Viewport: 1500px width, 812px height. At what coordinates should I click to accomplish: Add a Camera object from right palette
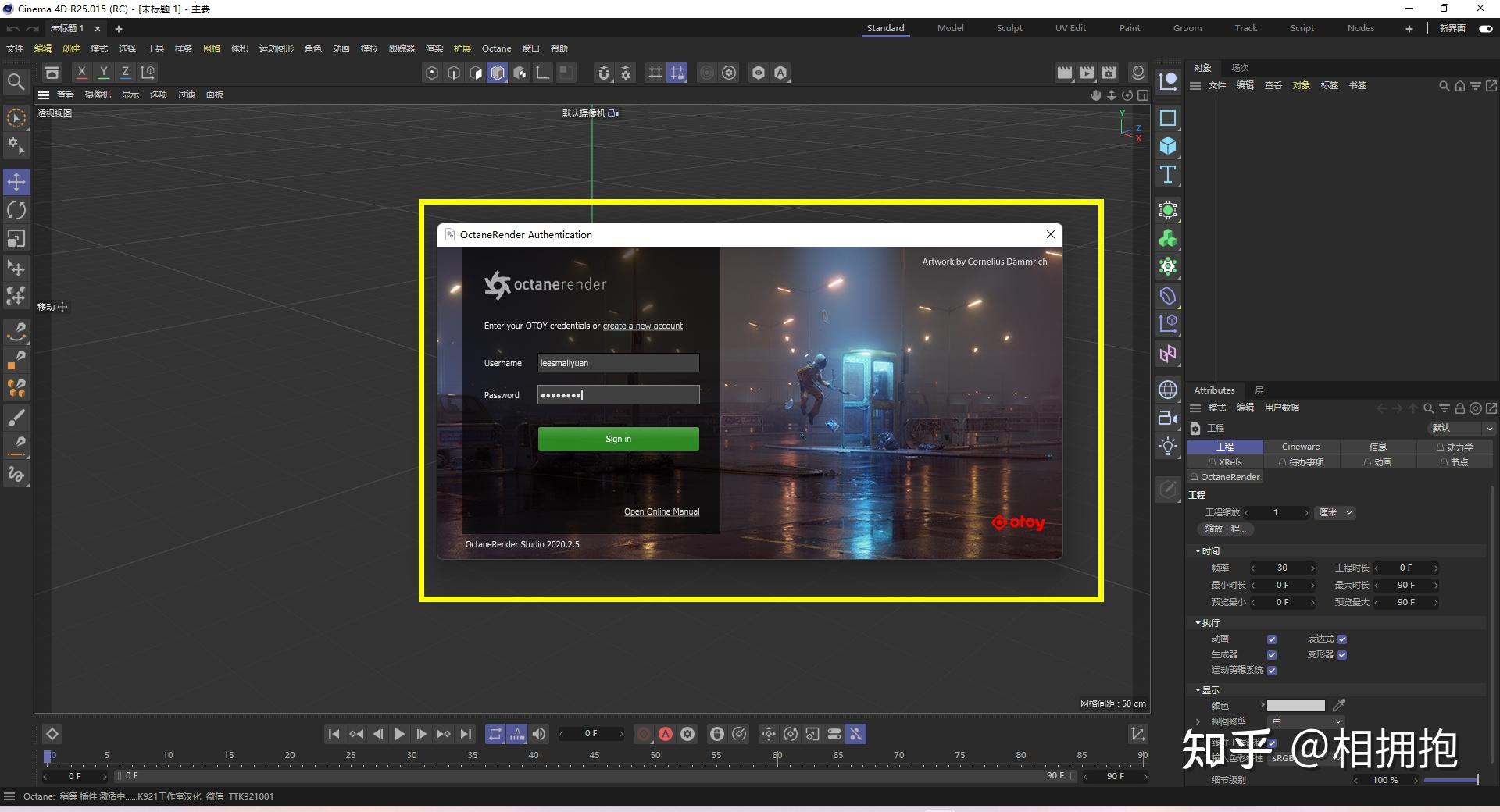coord(1168,418)
